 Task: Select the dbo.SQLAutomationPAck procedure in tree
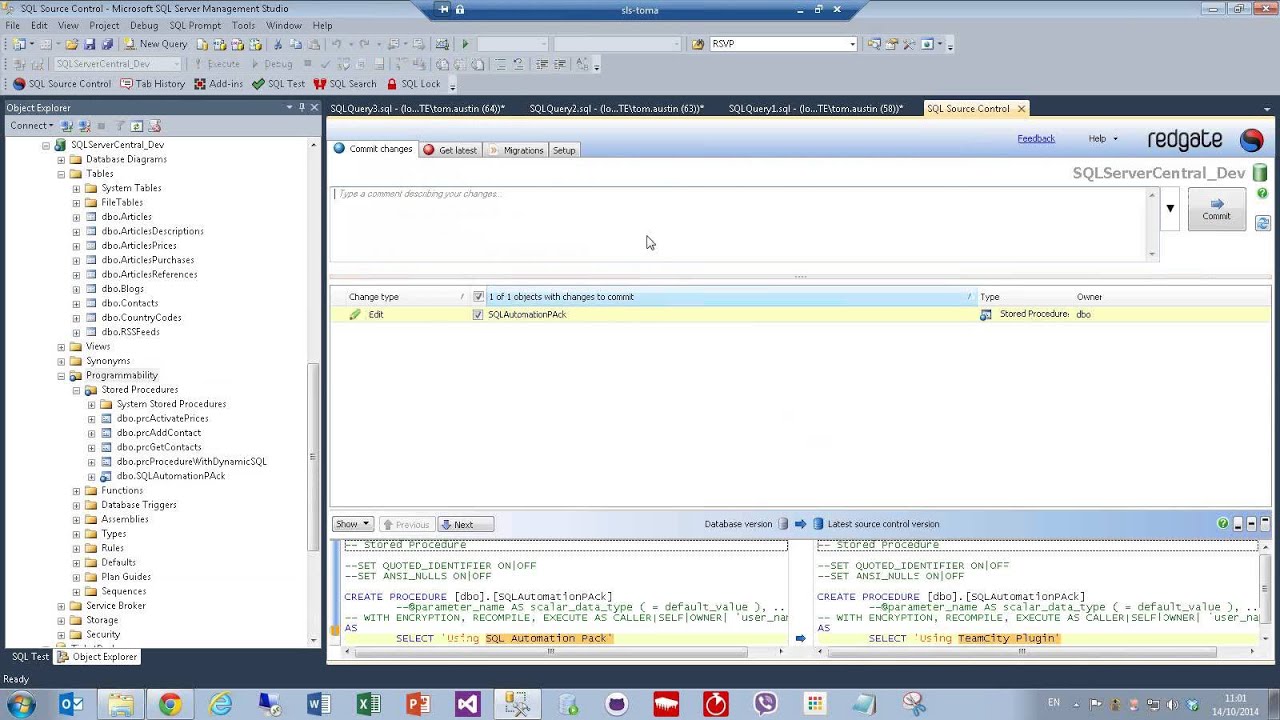tap(171, 476)
